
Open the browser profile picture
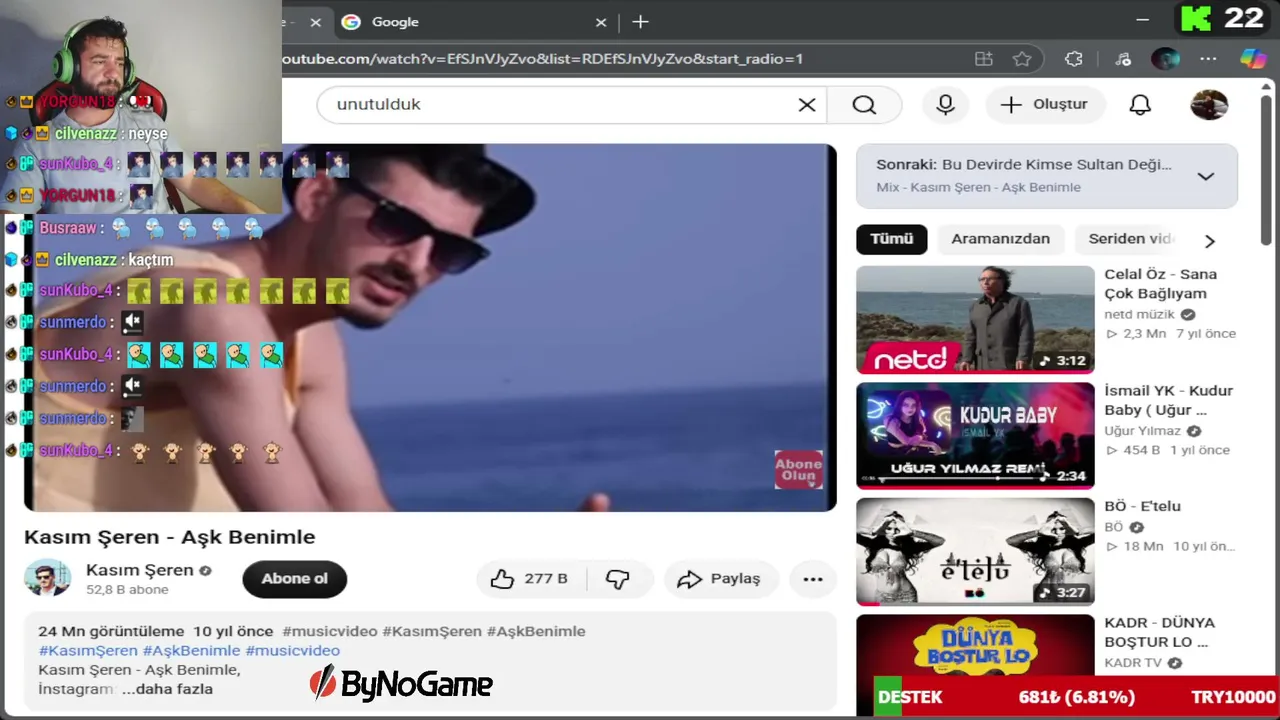point(1165,59)
